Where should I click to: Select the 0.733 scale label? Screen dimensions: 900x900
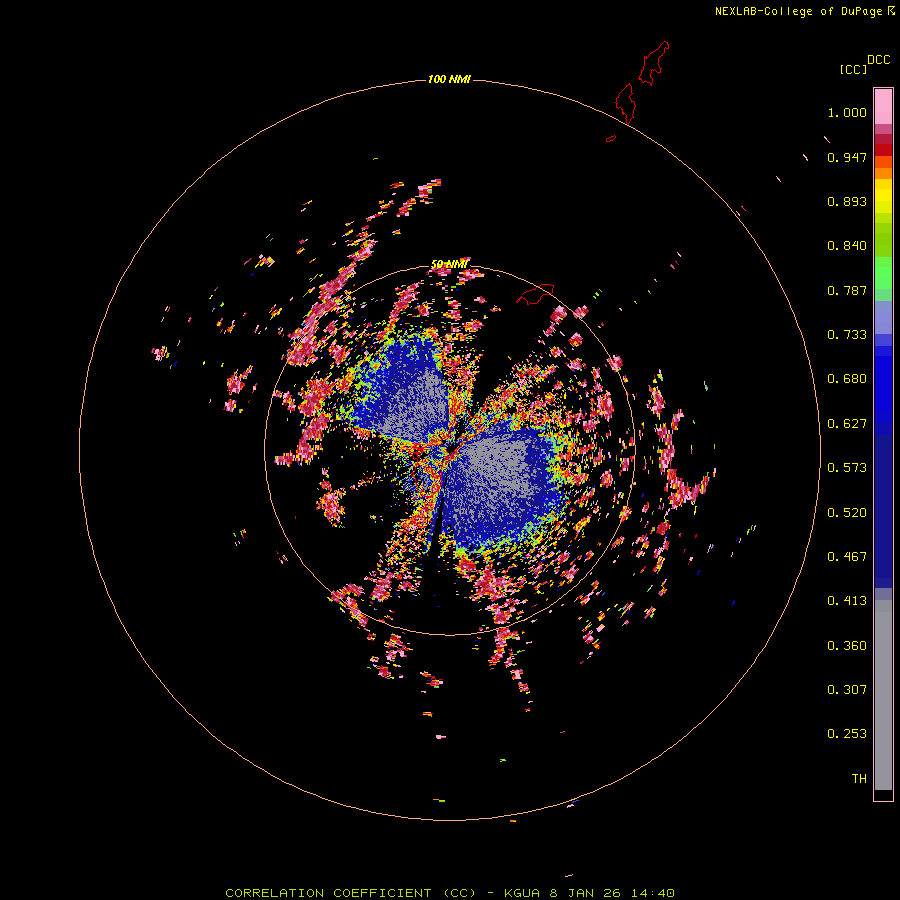click(847, 335)
